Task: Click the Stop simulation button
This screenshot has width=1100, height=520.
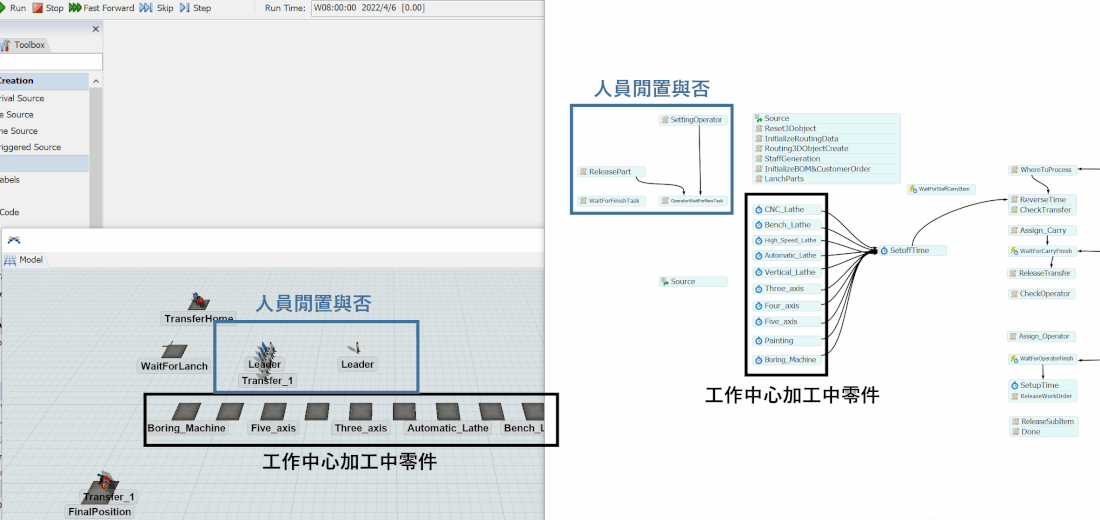Action: point(47,8)
